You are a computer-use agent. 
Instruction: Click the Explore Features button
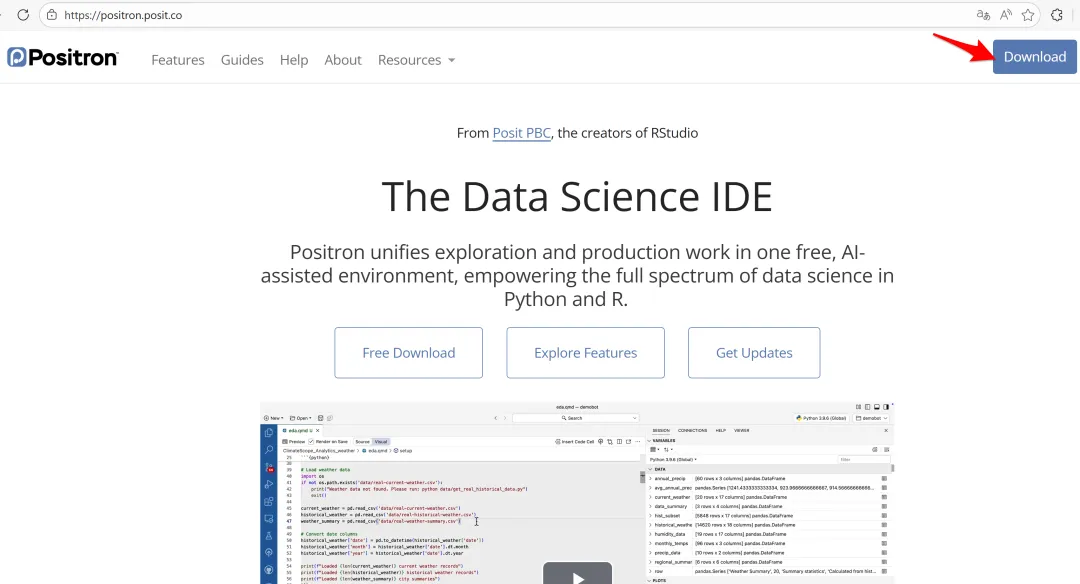point(585,353)
